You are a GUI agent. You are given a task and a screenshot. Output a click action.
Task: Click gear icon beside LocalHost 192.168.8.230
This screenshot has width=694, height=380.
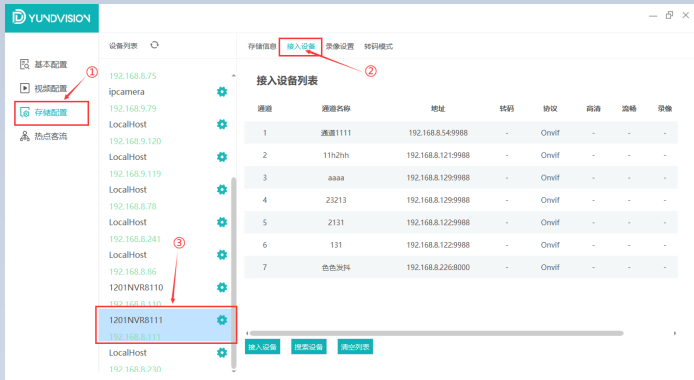coord(222,353)
